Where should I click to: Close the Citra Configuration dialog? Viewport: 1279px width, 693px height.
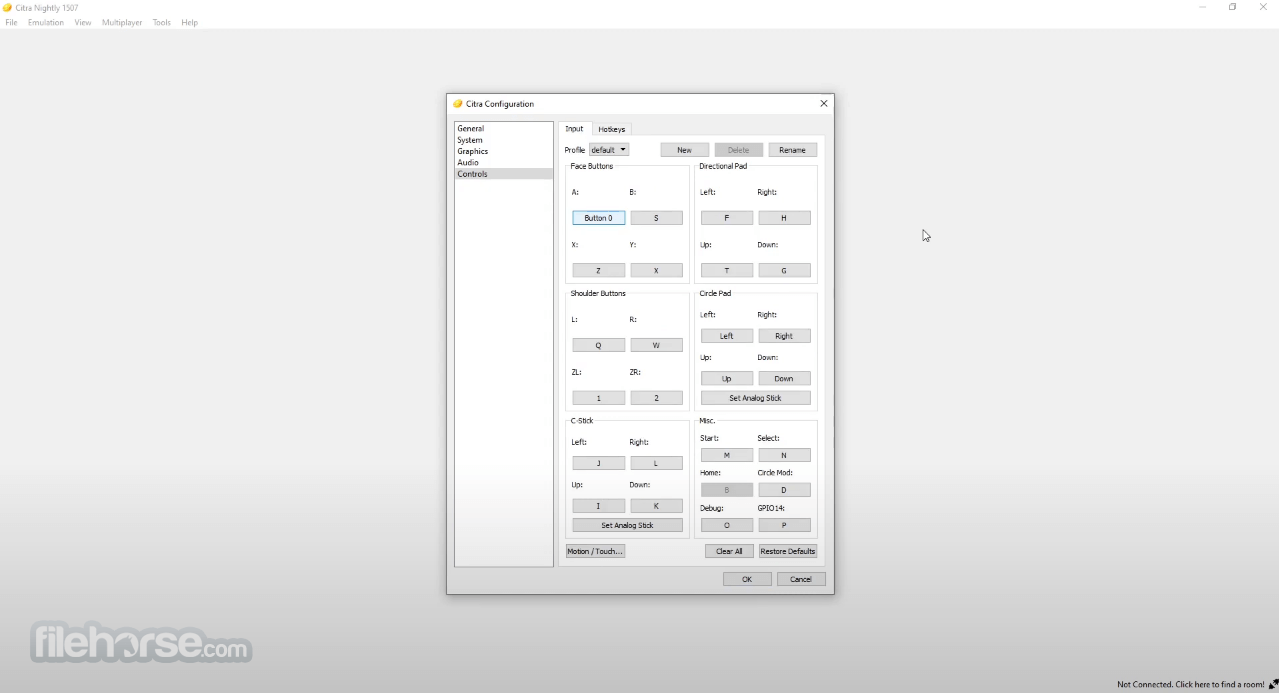[824, 104]
